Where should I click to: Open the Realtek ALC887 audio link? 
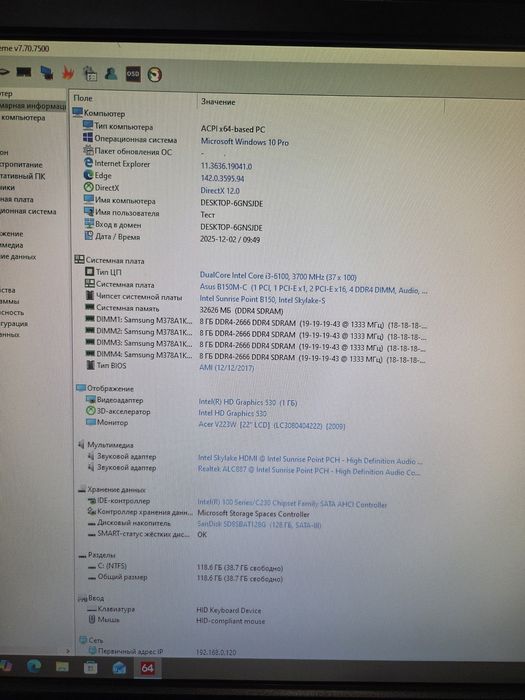click(x=309, y=471)
